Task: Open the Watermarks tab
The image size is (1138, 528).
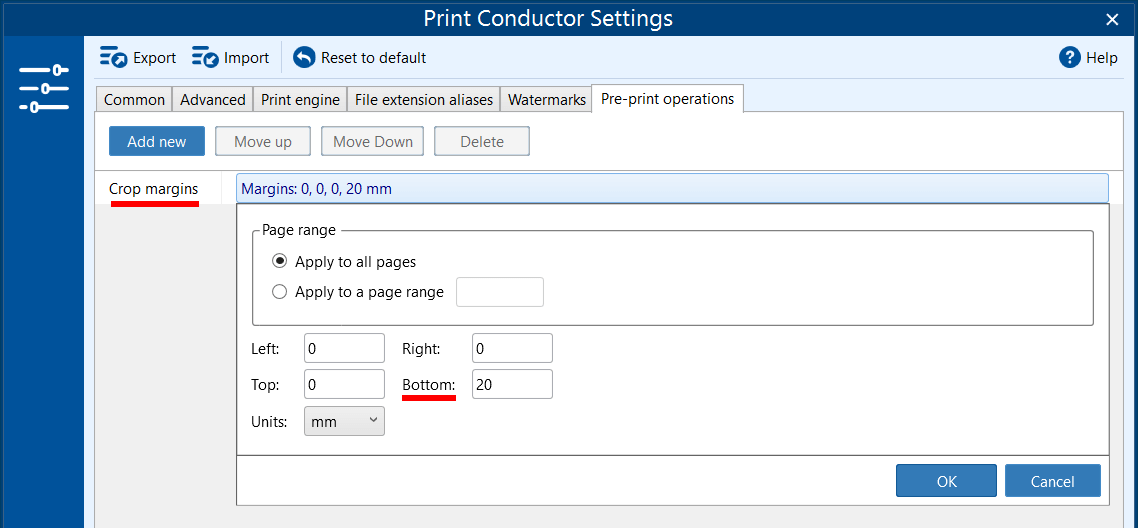Action: pyautogui.click(x=546, y=100)
